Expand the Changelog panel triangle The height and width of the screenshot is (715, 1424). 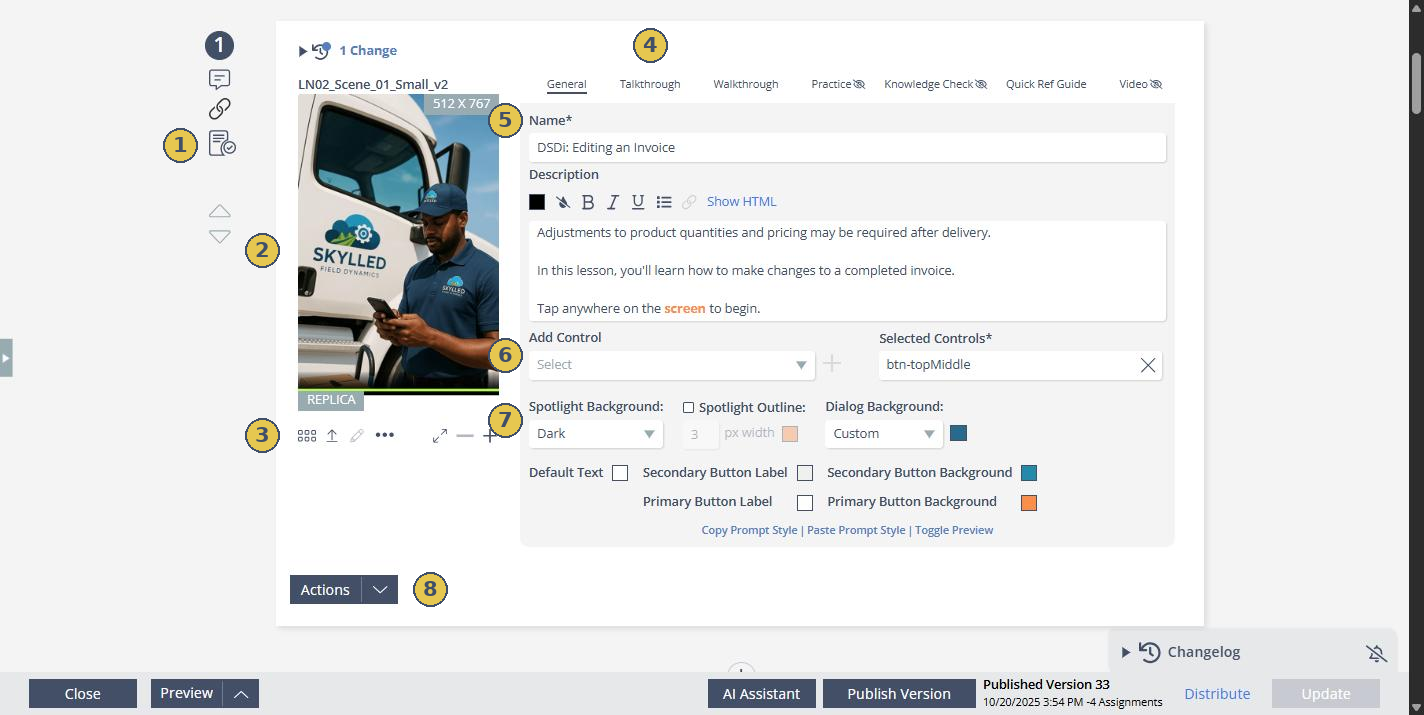1126,653
